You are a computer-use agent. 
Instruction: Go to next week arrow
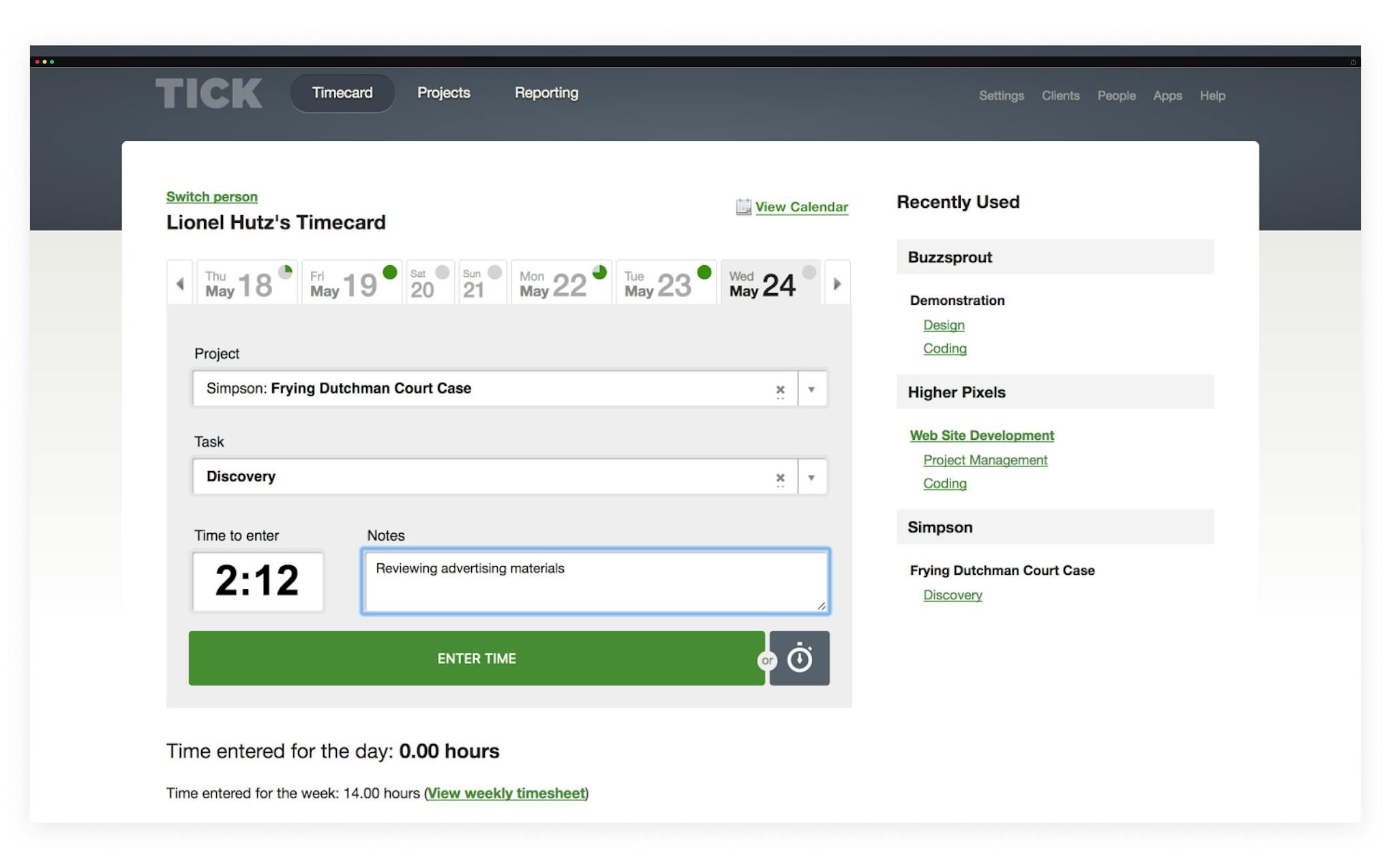click(x=837, y=283)
